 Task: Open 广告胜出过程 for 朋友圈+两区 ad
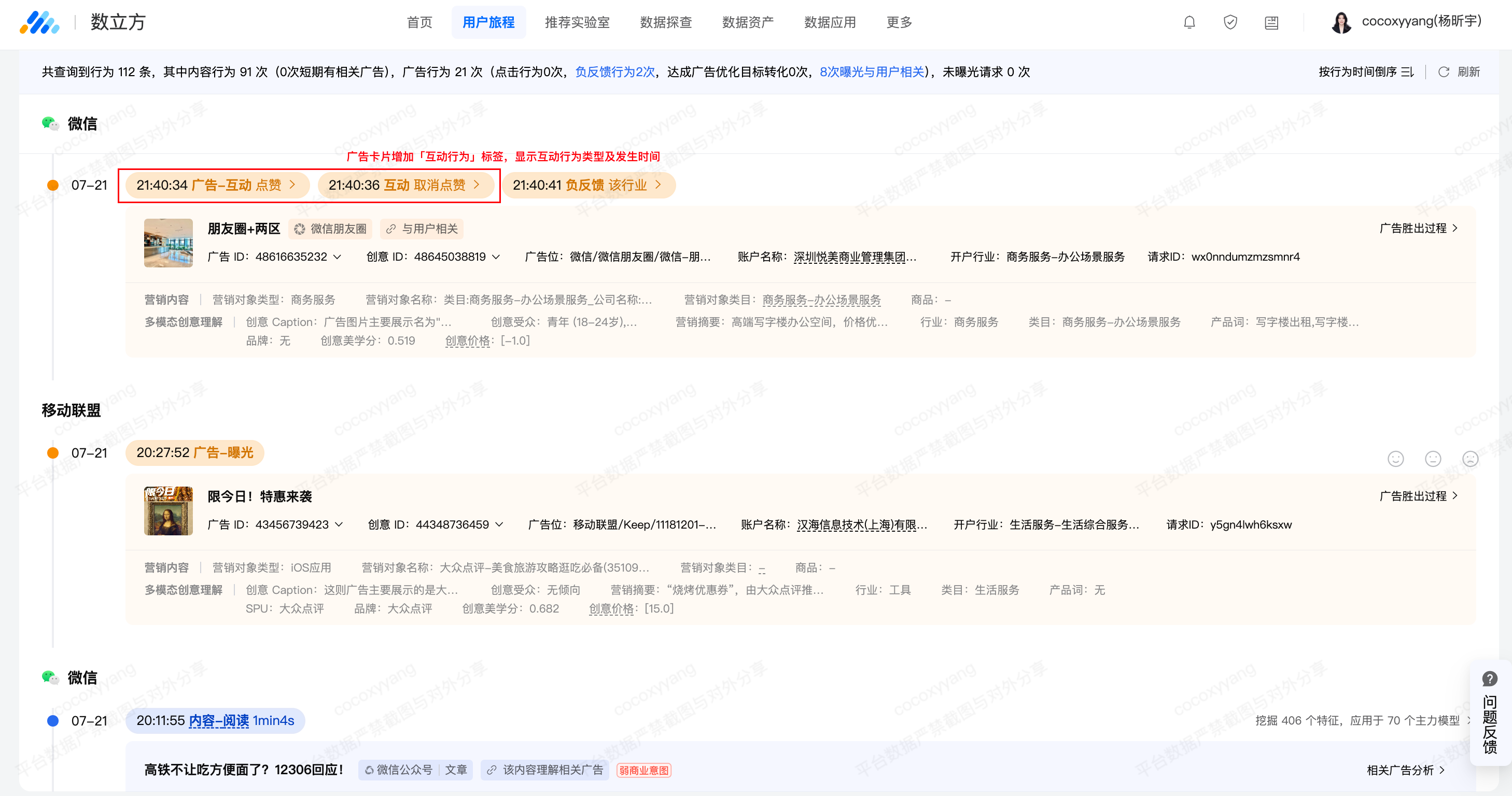[1418, 228]
